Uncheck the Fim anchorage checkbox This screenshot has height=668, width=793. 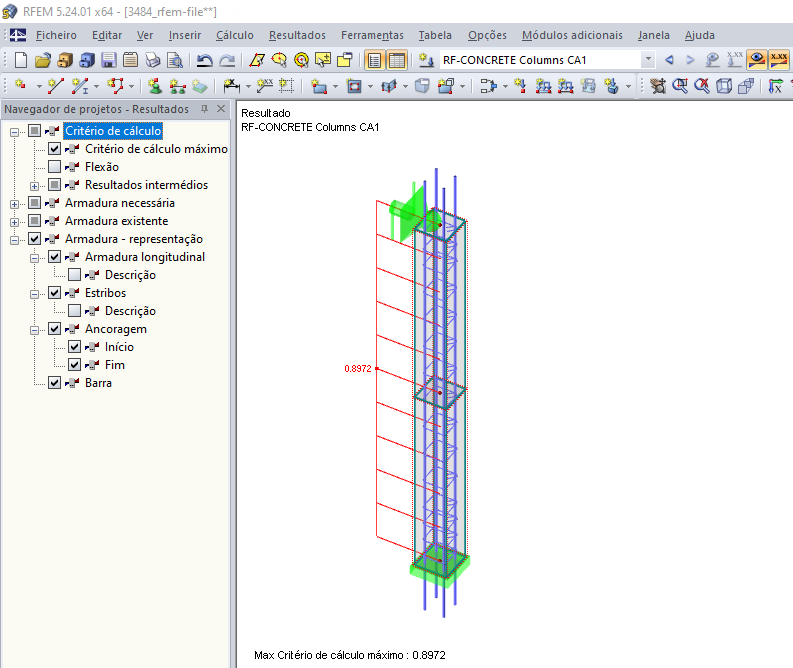74,365
